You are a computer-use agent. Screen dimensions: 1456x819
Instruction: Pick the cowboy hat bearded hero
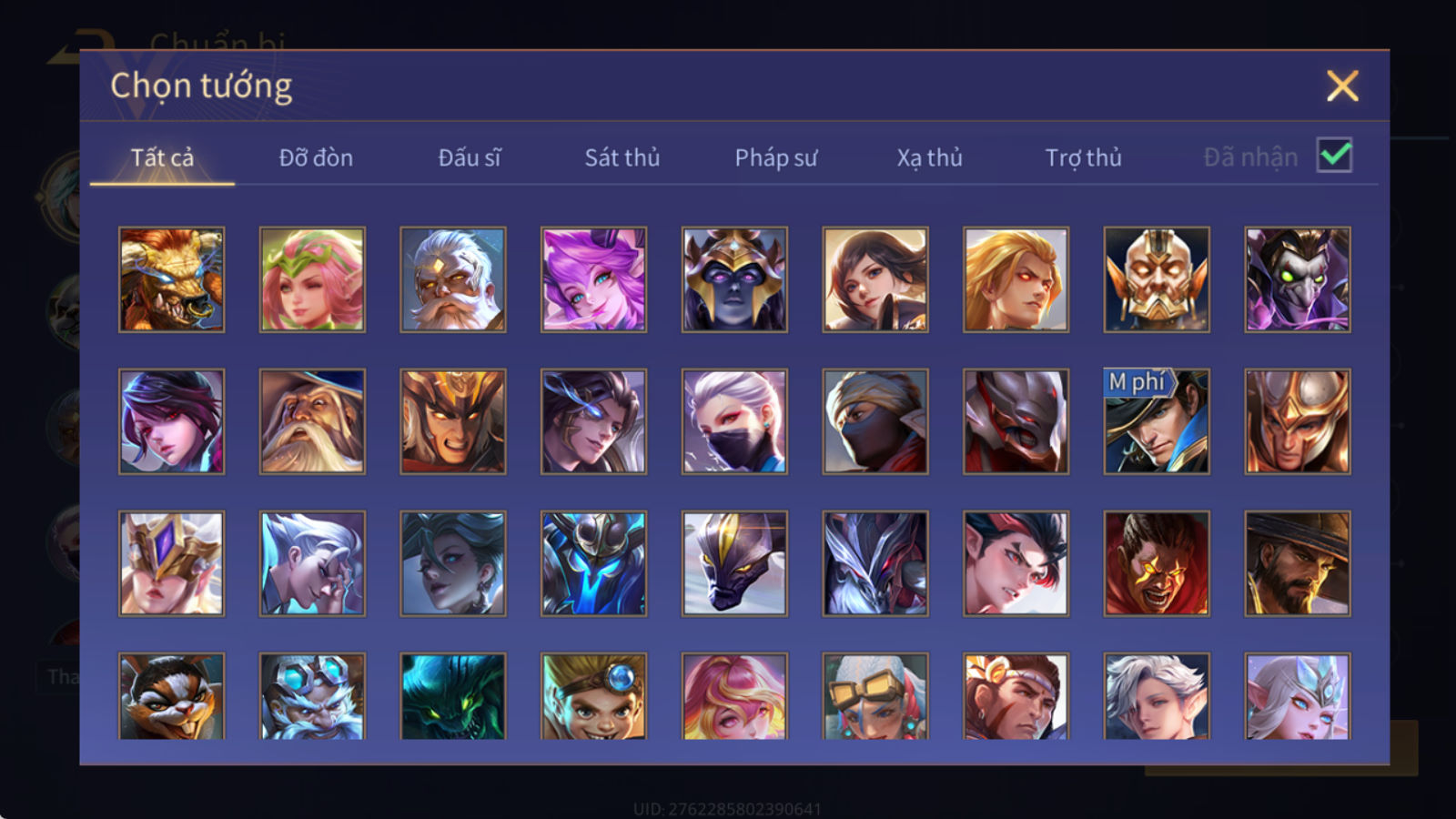tap(1298, 563)
